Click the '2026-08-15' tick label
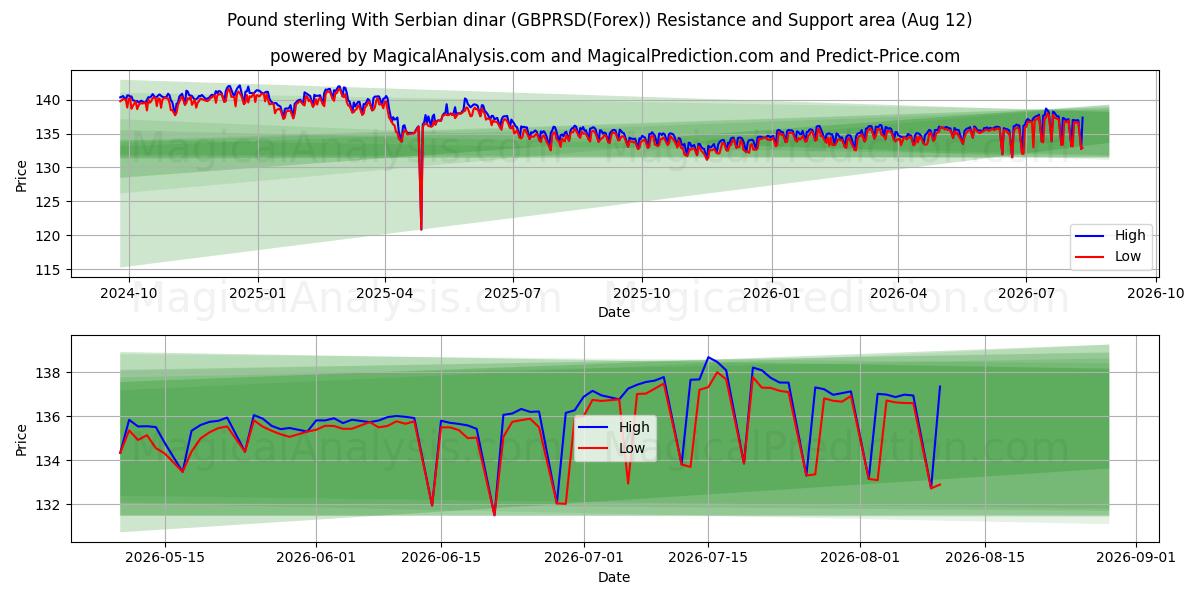The width and height of the screenshot is (1200, 600). 984,558
